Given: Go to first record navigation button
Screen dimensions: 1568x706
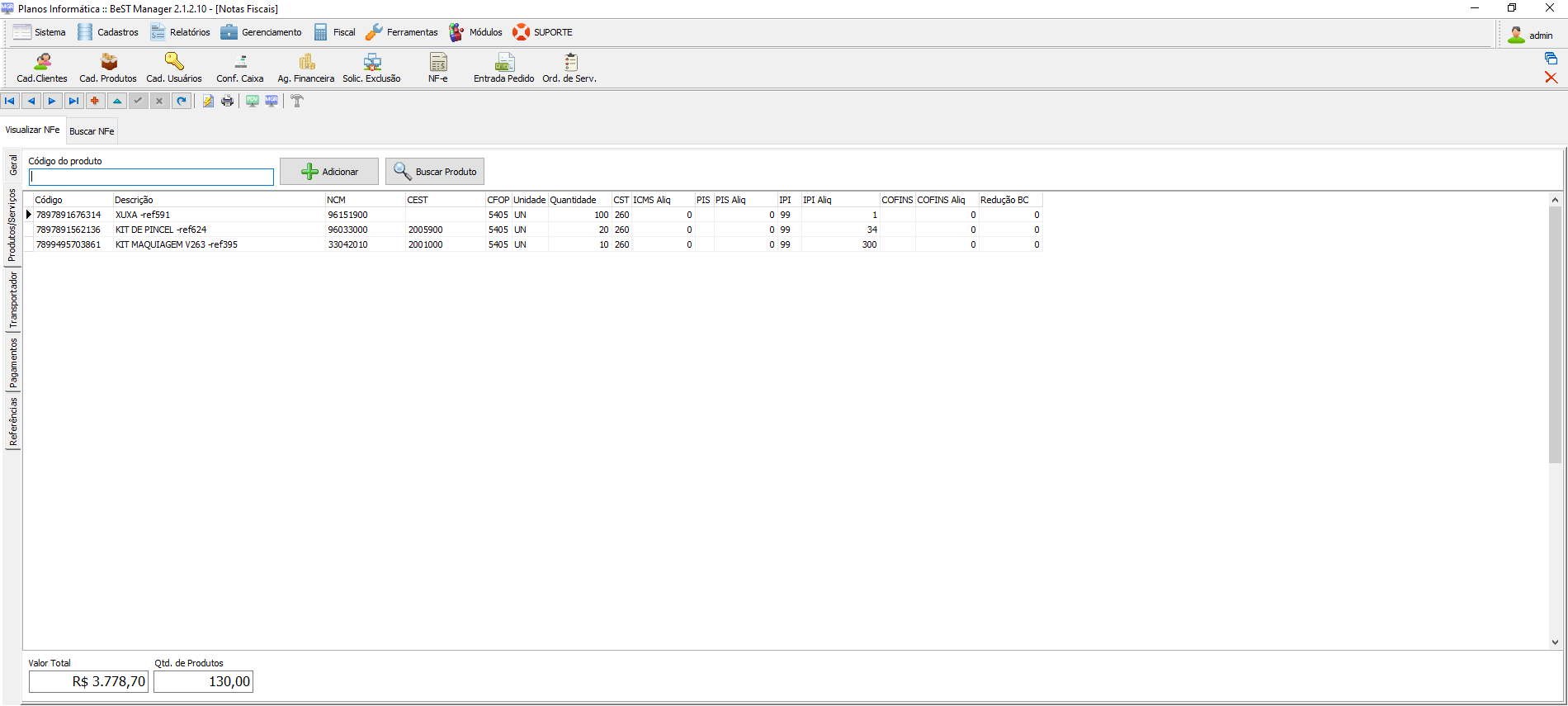Looking at the screenshot, I should [x=10, y=101].
